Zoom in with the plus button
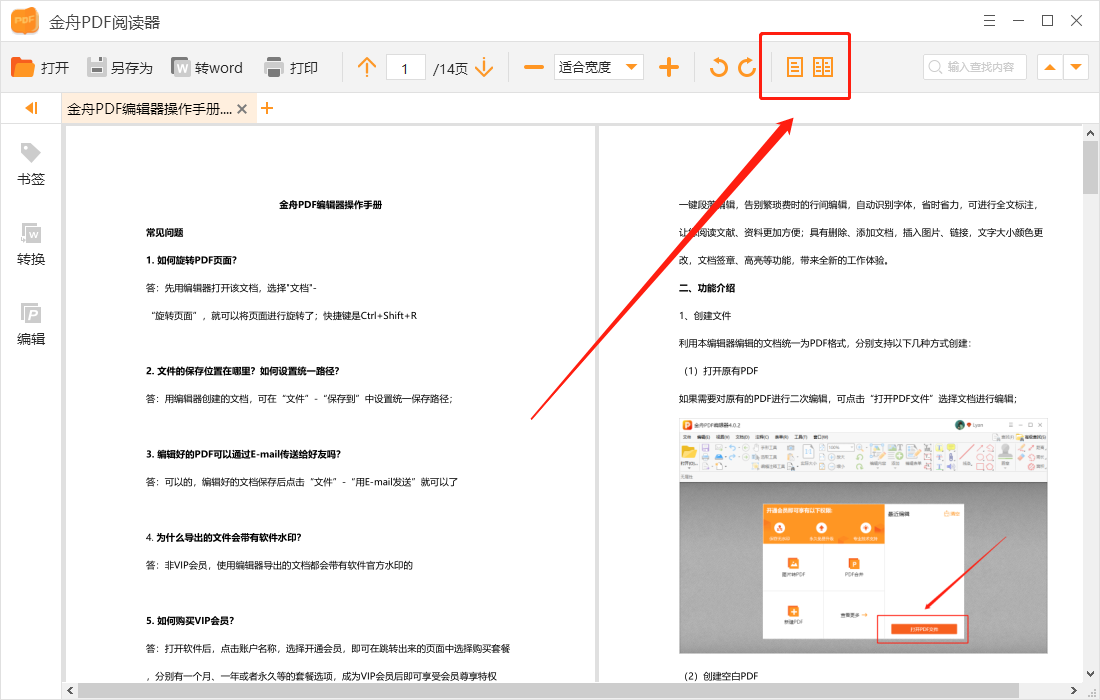1100x700 pixels. 669,67
